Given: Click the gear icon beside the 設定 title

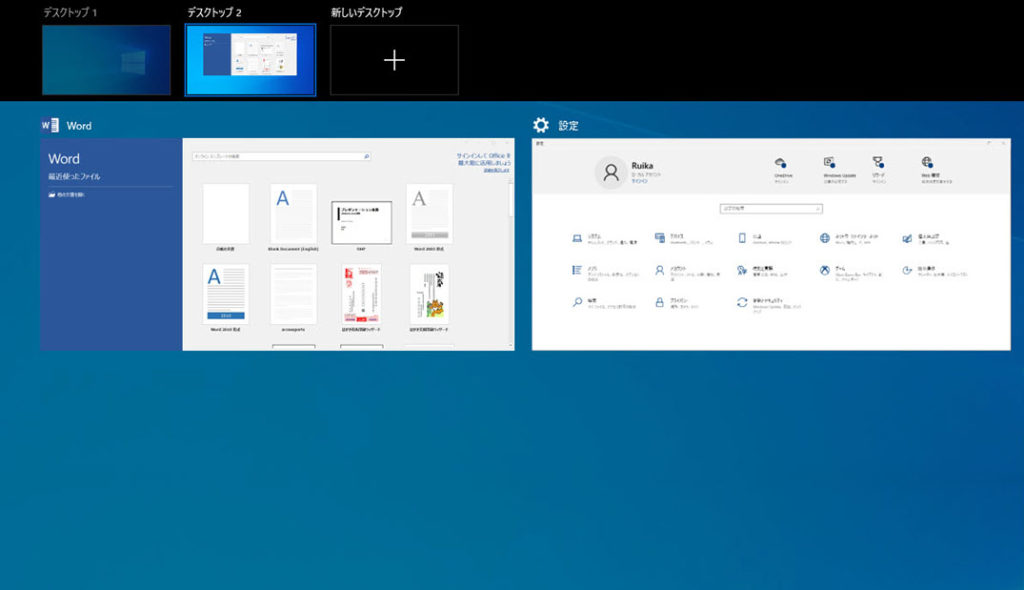Looking at the screenshot, I should point(541,125).
